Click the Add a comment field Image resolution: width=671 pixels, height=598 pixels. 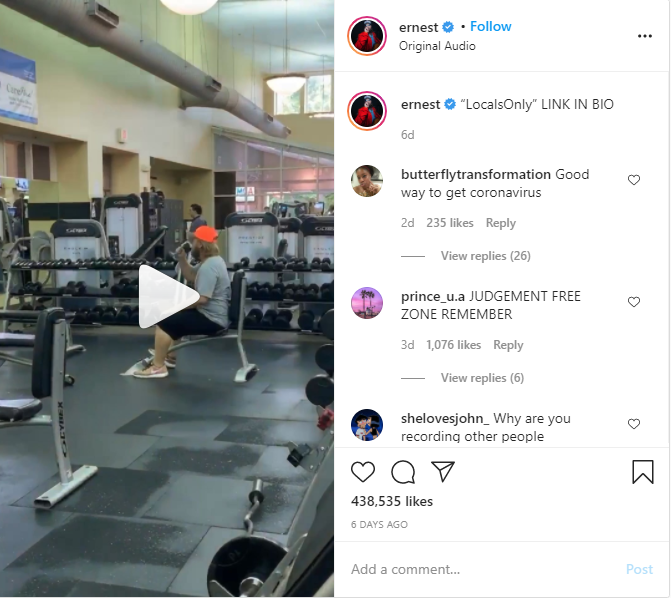[484, 569]
